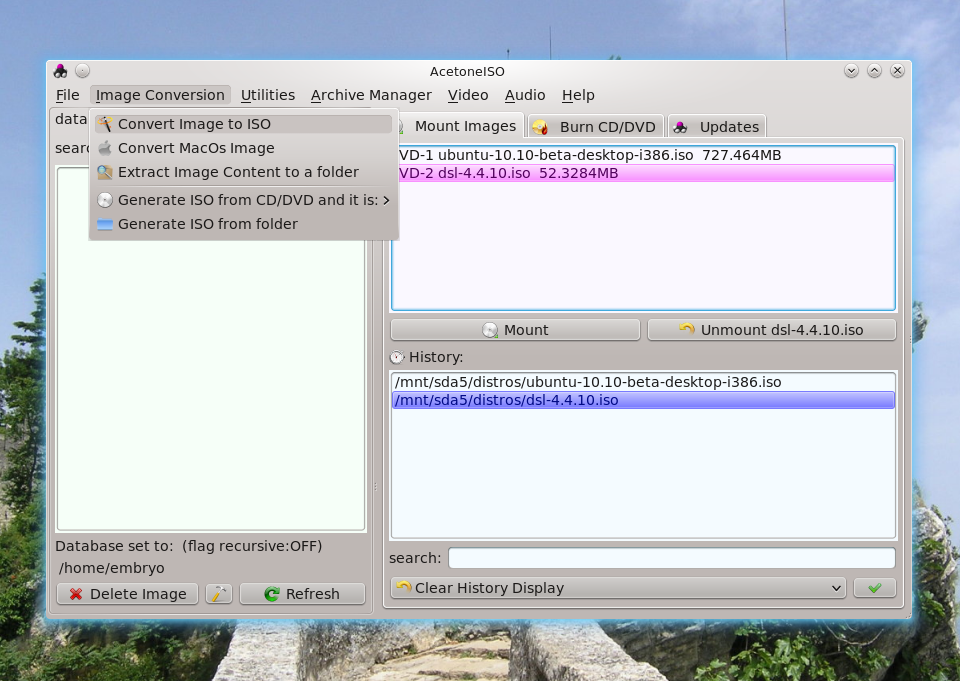Click the Apple icon of Convert MacOs Image
This screenshot has height=681, width=960.
click(105, 148)
